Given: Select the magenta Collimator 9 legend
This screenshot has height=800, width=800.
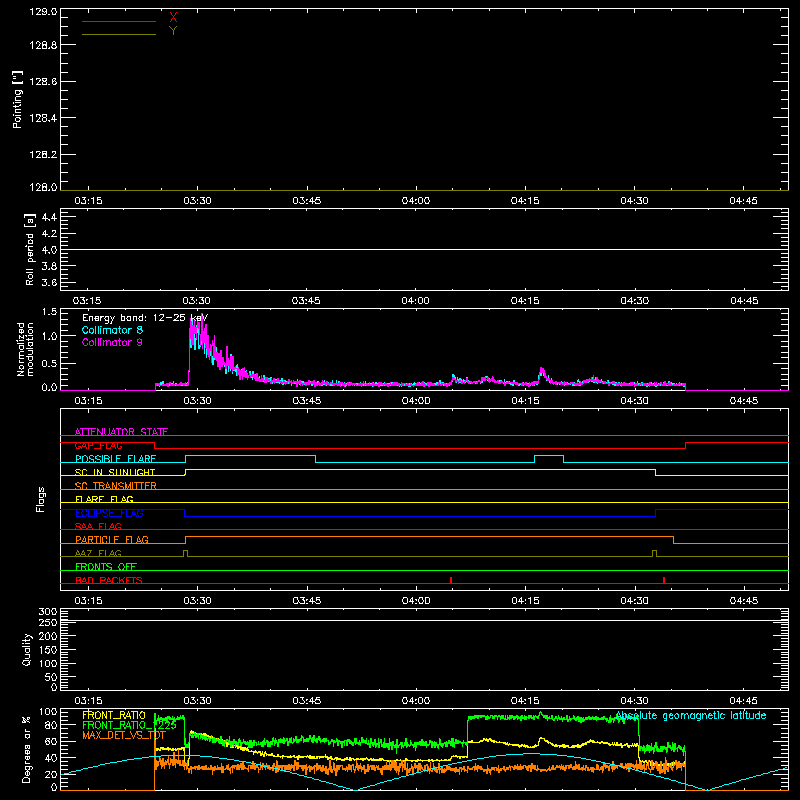Looking at the screenshot, I should click(x=112, y=342).
